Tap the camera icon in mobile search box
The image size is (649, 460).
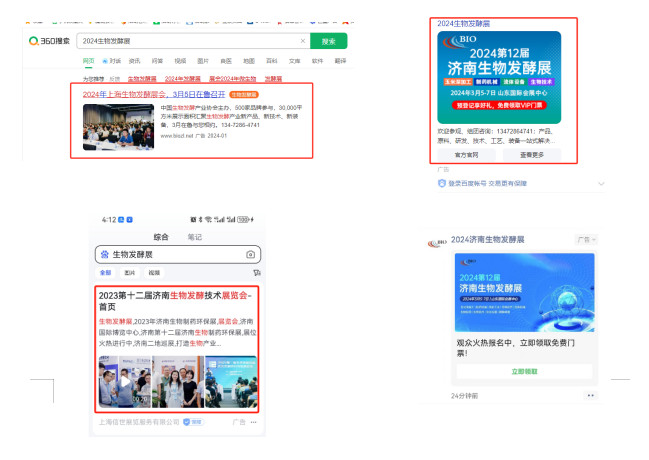(x=250, y=255)
